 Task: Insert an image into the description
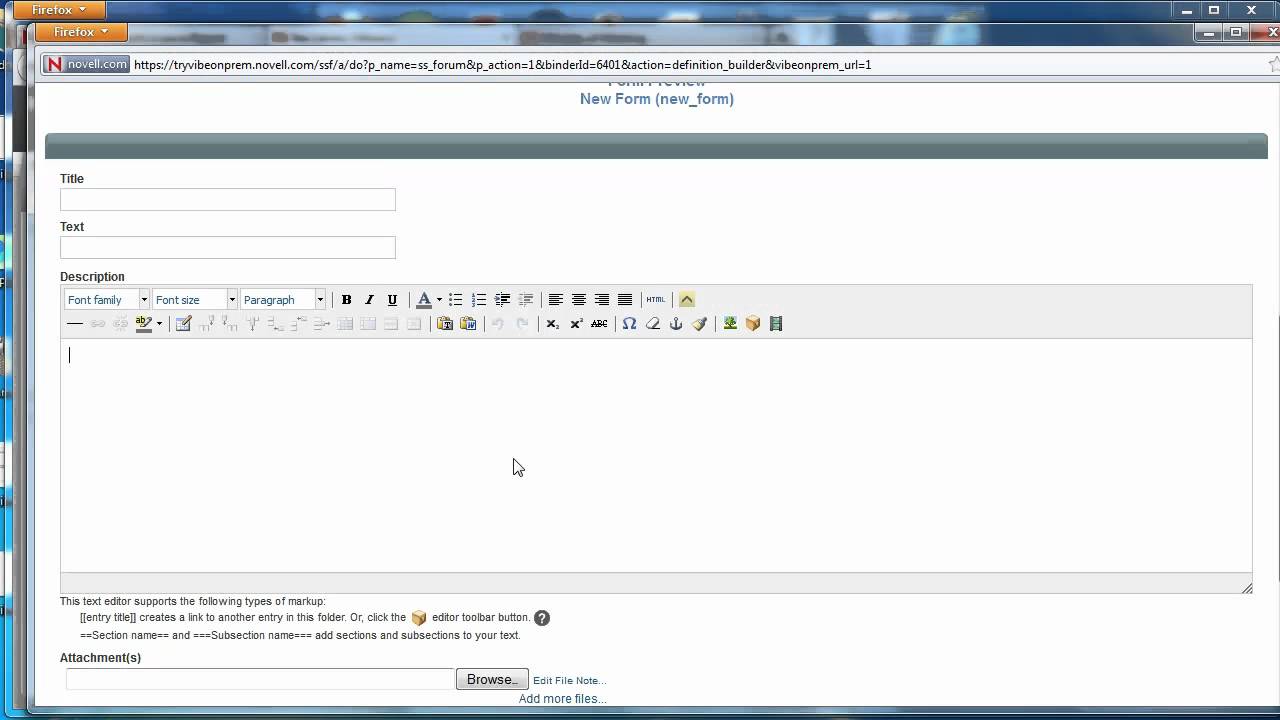click(730, 324)
